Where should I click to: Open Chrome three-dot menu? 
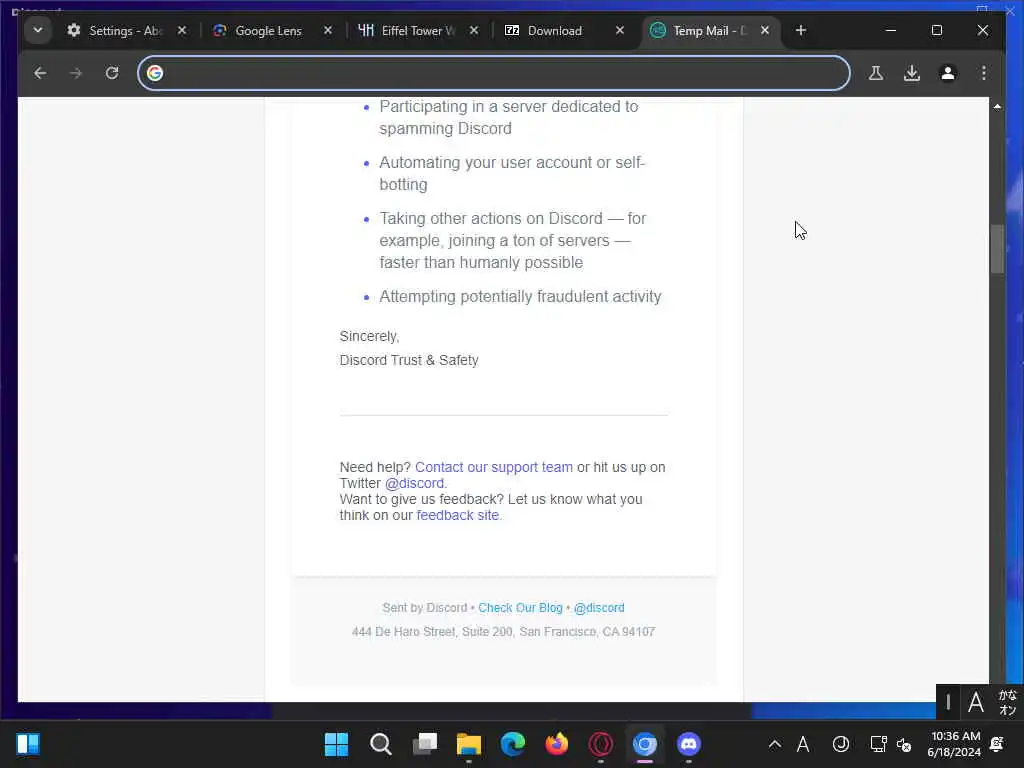click(x=984, y=73)
